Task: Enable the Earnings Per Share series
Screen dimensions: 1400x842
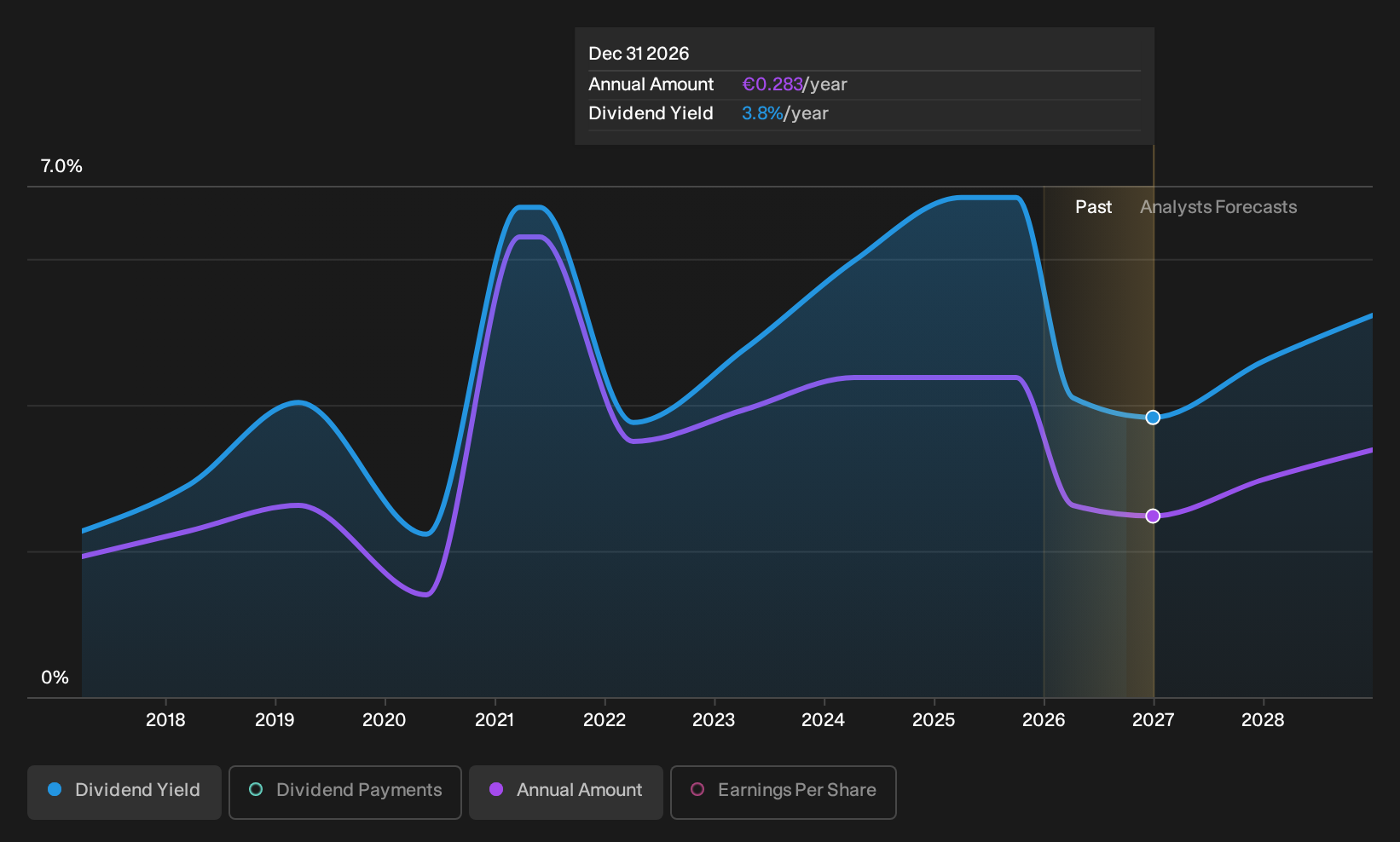Action: (x=784, y=793)
